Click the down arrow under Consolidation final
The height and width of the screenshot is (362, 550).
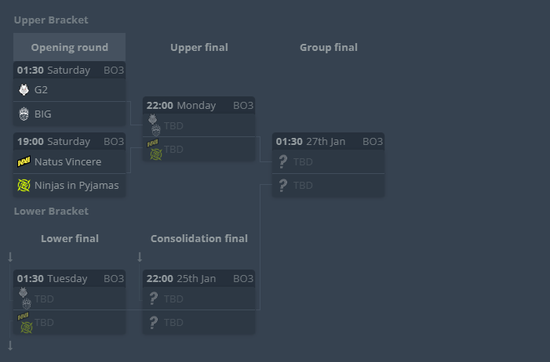point(140,257)
